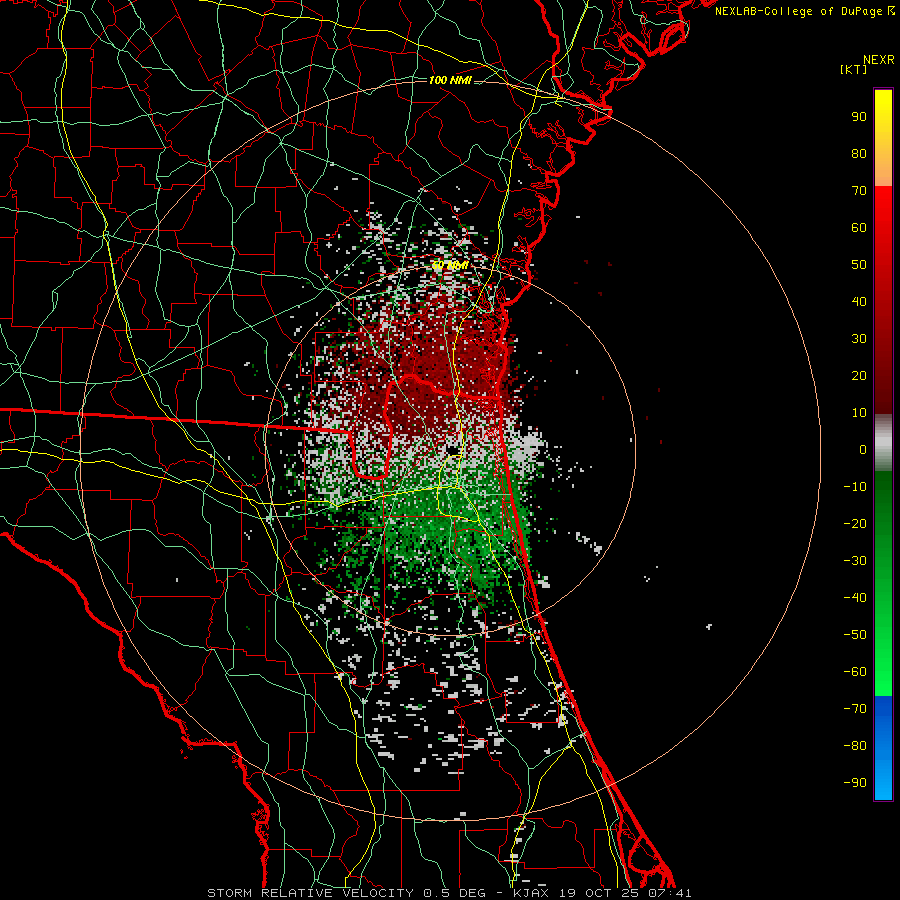Select the positive 50 knot scale label
This screenshot has width=900, height=900.
[859, 265]
